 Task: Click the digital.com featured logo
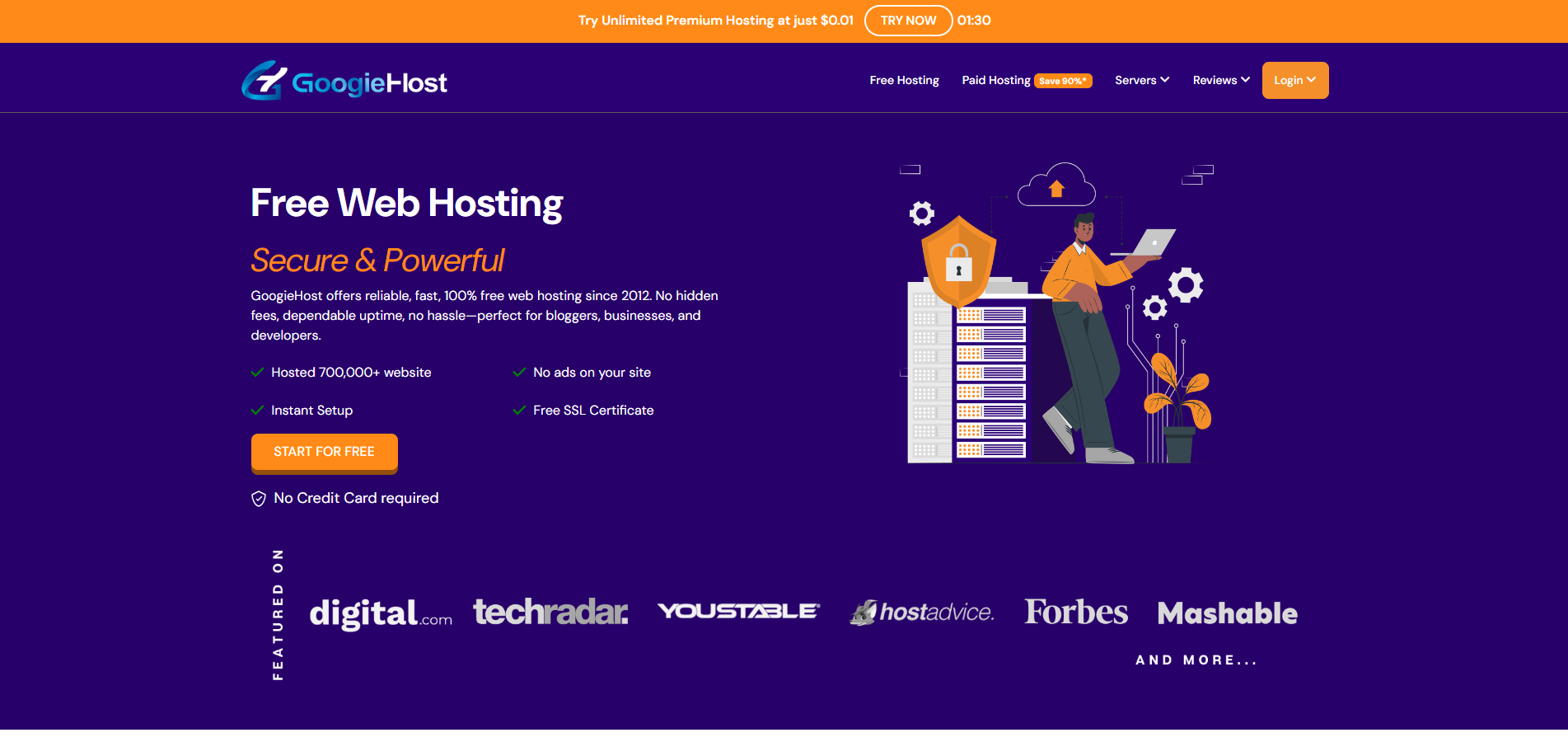[381, 613]
